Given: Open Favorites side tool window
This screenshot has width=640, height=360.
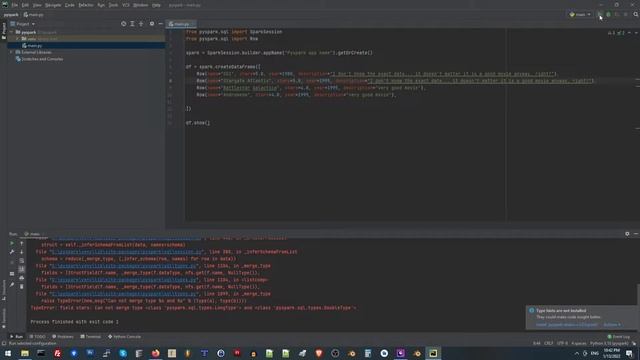Looking at the screenshot, I should tap(4, 318).
